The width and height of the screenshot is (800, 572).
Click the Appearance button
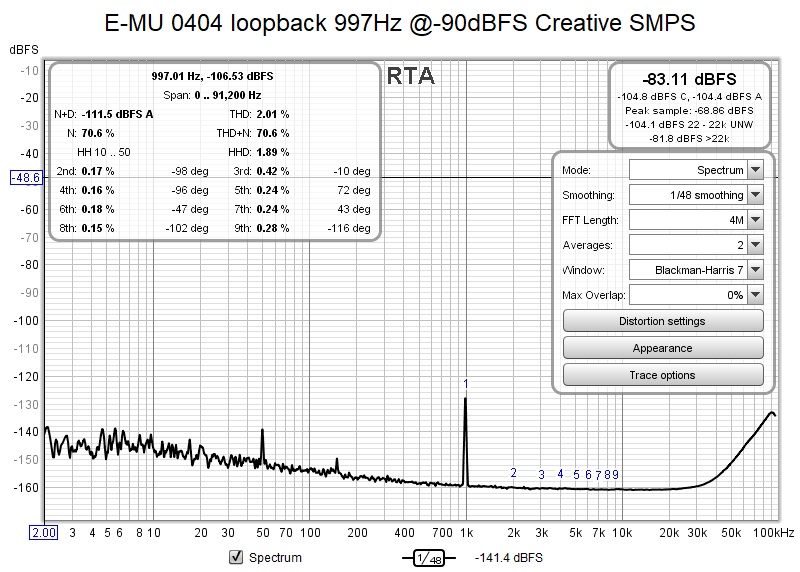click(x=663, y=348)
